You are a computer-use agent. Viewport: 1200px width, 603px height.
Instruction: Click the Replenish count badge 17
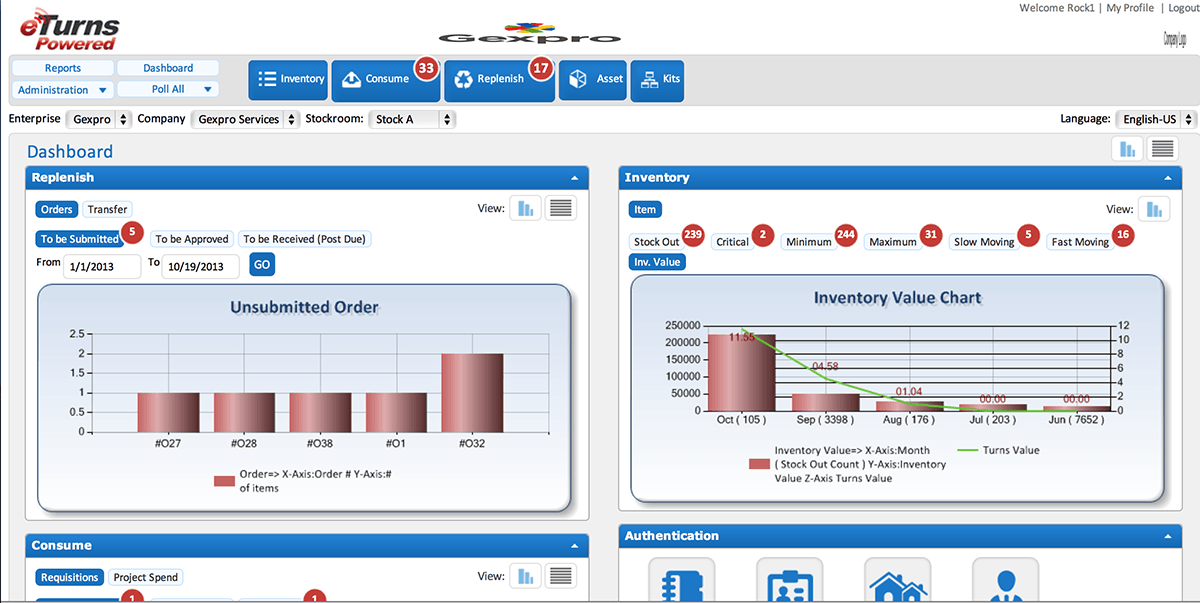point(541,68)
